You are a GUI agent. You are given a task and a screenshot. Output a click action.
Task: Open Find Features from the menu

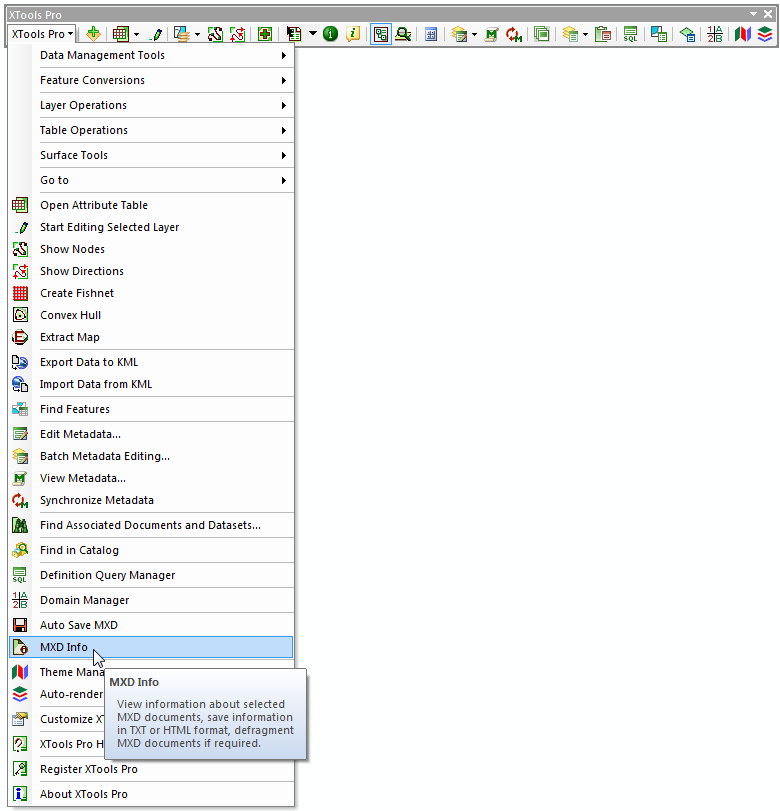pos(152,409)
